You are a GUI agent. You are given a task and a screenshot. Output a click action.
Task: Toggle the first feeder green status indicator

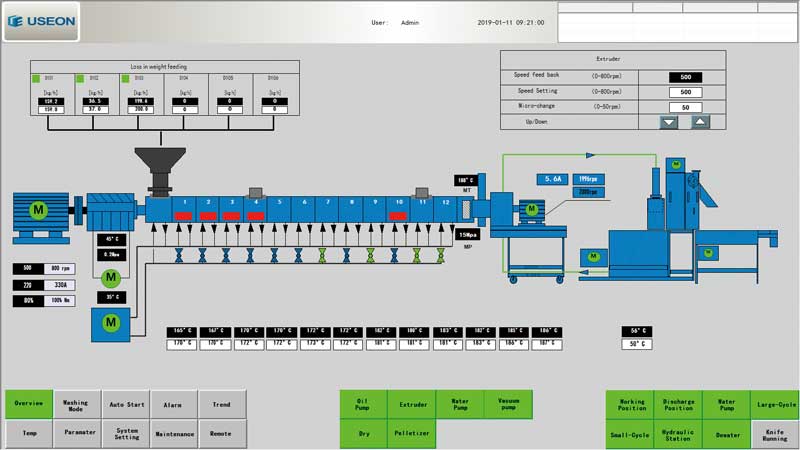click(36, 79)
